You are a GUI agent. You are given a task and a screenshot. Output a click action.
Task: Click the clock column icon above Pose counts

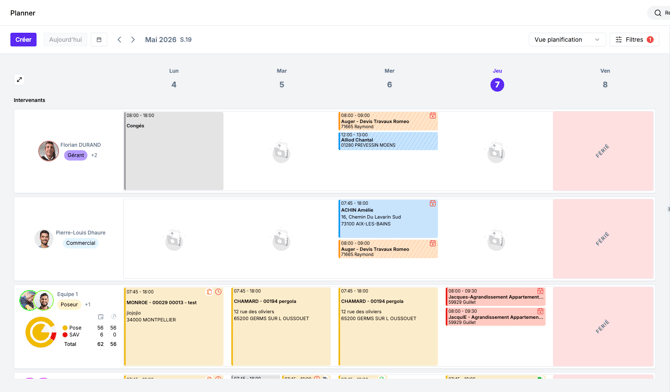pos(114,317)
